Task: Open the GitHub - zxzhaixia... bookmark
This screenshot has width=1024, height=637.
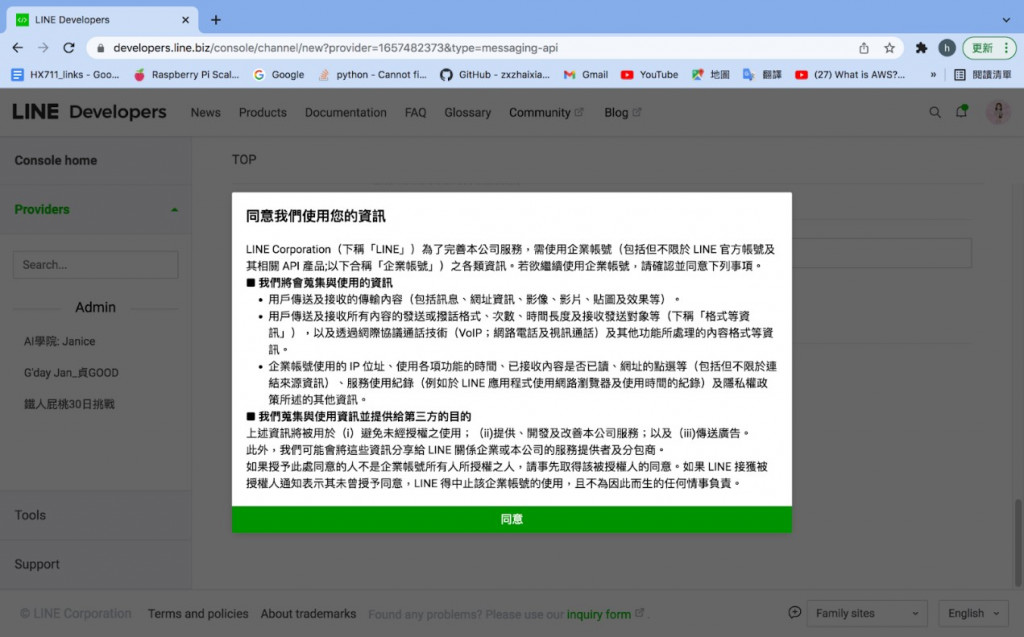Action: click(x=494, y=74)
